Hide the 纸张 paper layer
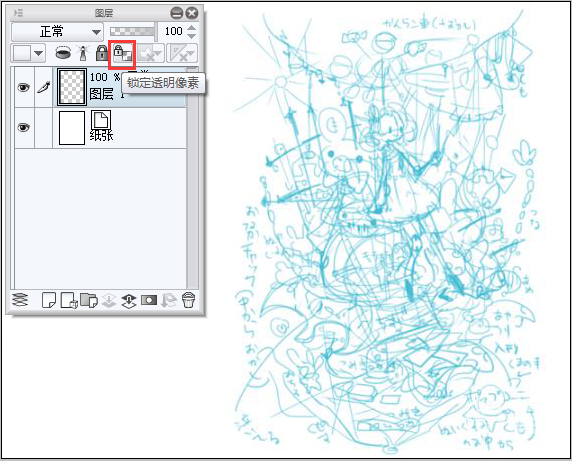The width and height of the screenshot is (572, 461). [24, 127]
